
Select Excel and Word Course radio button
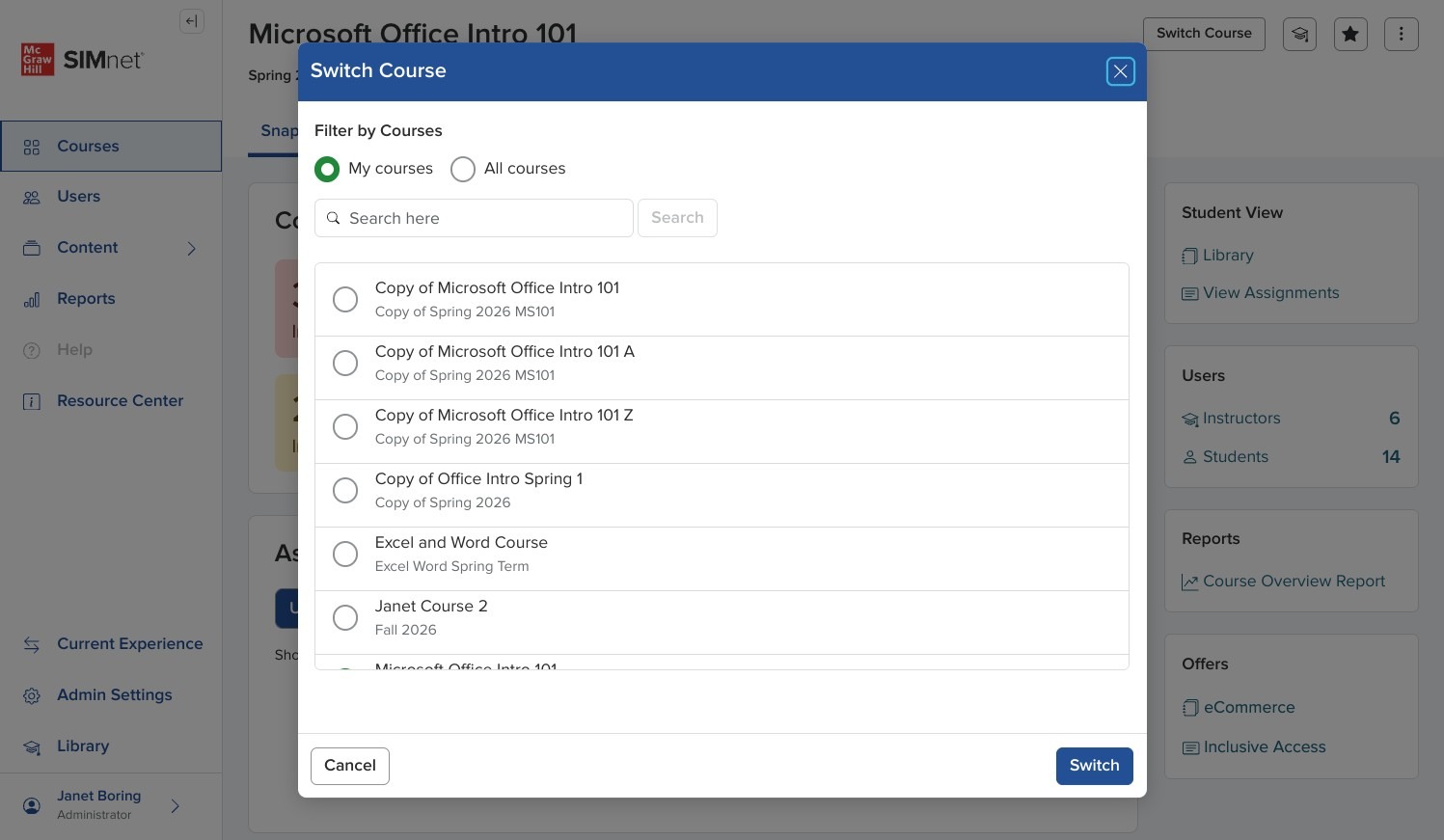(345, 554)
